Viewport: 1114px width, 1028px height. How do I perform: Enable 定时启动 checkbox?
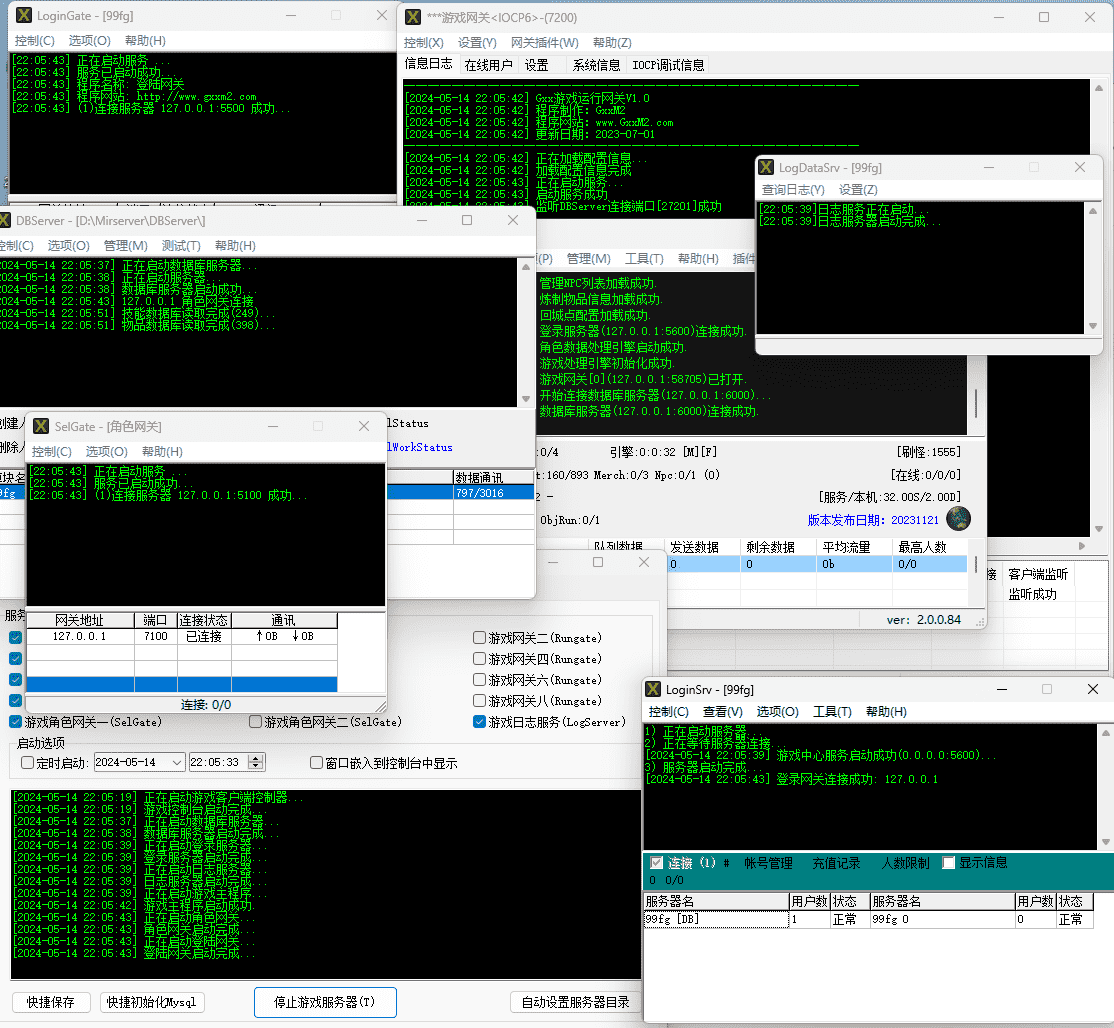pyautogui.click(x=27, y=762)
